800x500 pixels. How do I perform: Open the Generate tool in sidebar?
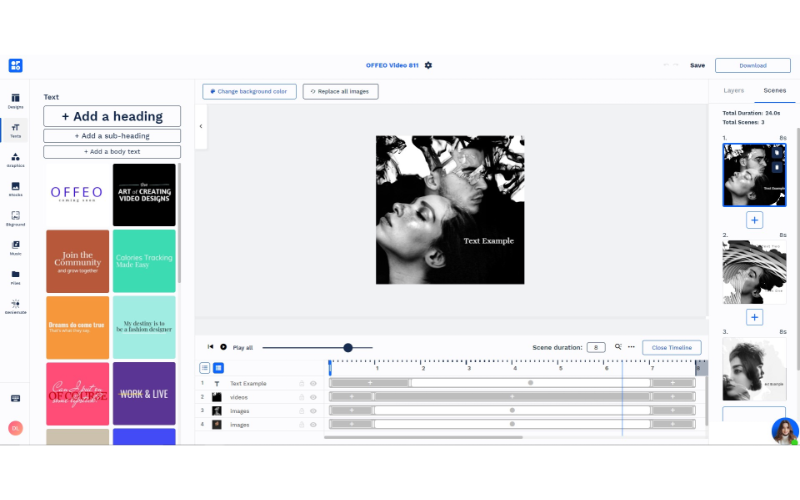15,307
